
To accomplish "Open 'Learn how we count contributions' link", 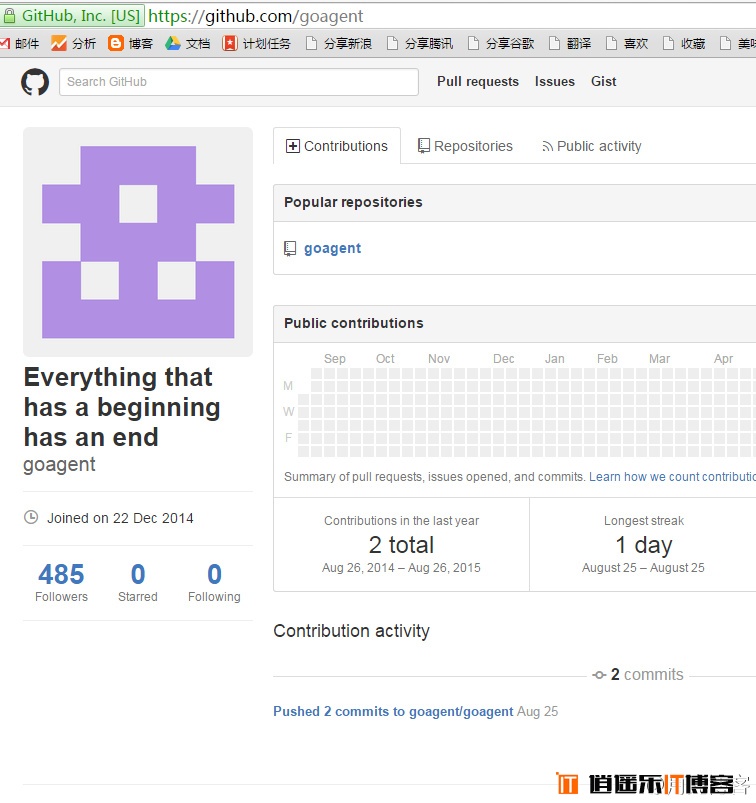I will pyautogui.click(x=672, y=477).
